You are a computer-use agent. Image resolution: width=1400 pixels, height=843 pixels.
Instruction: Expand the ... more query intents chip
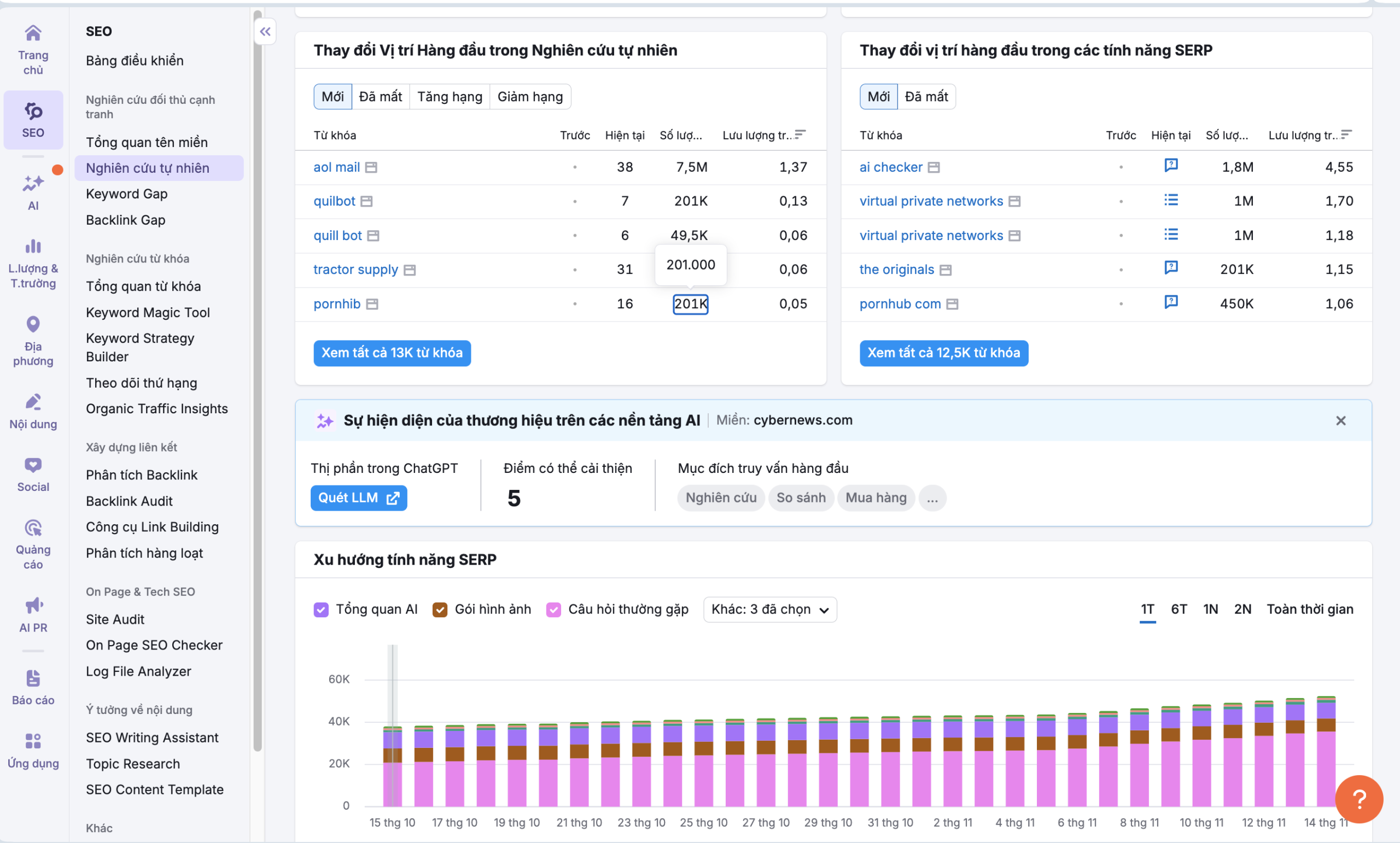pos(932,498)
